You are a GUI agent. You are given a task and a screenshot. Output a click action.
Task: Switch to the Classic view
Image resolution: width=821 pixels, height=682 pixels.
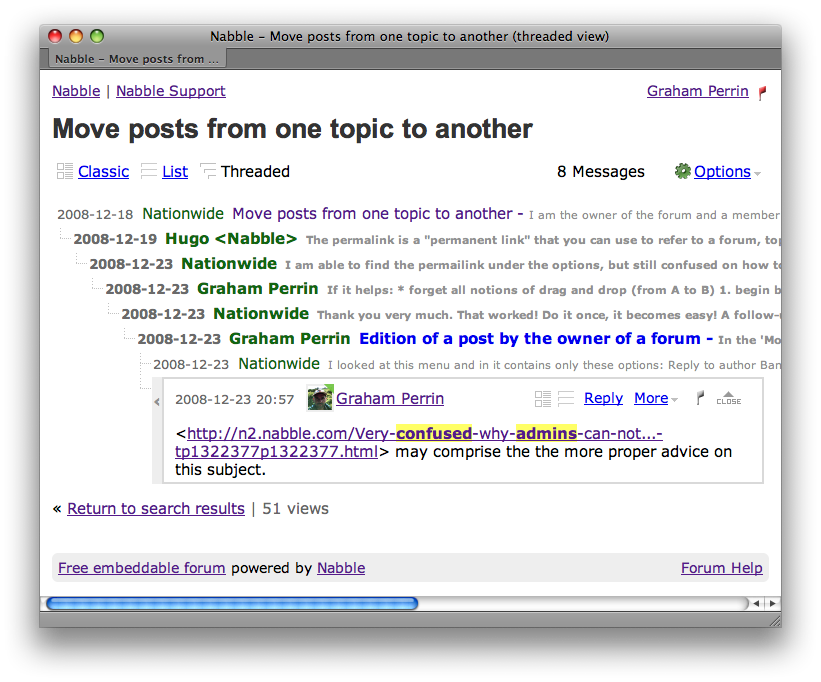[x=103, y=172]
